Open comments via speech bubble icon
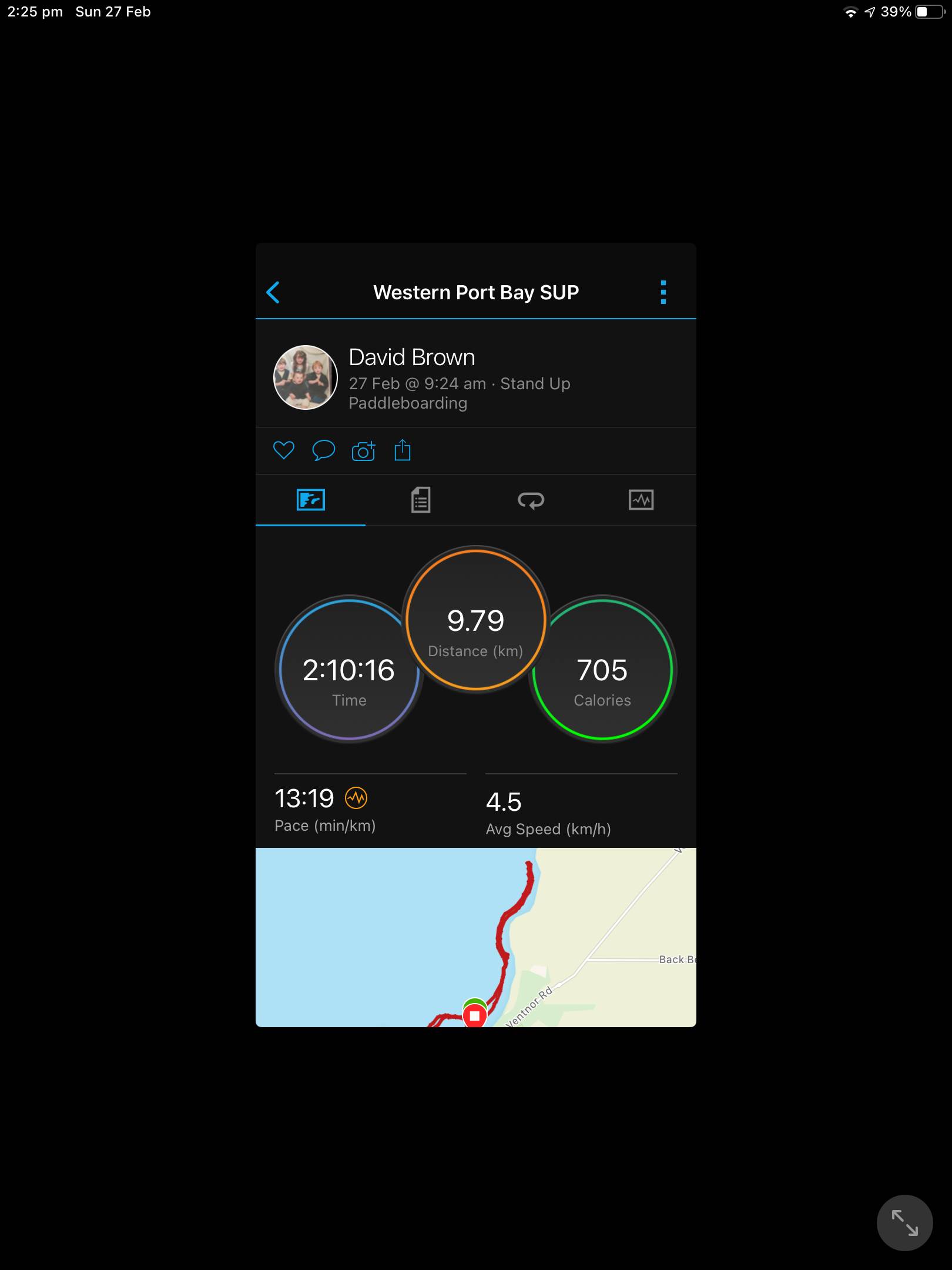Screen dimensions: 952x1270 point(323,450)
